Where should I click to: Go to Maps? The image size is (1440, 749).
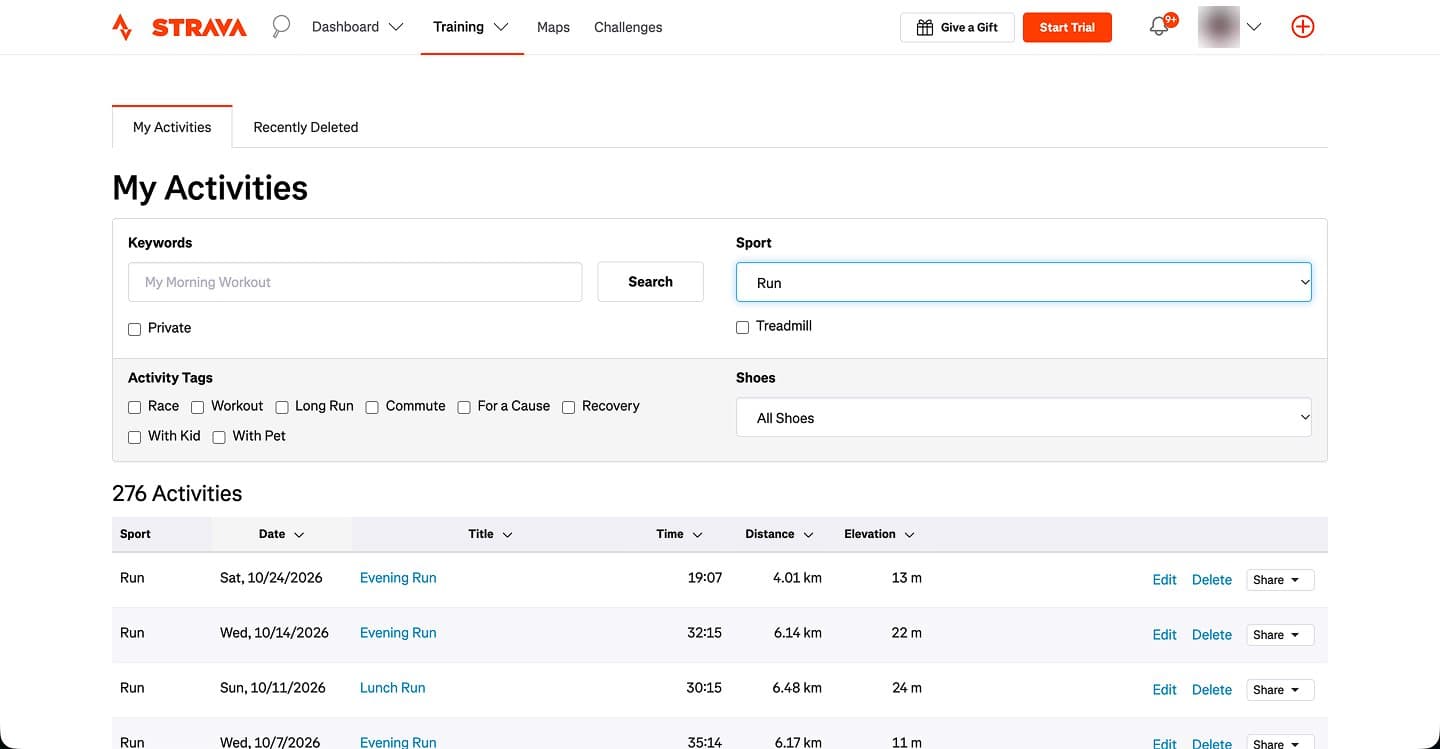click(553, 27)
